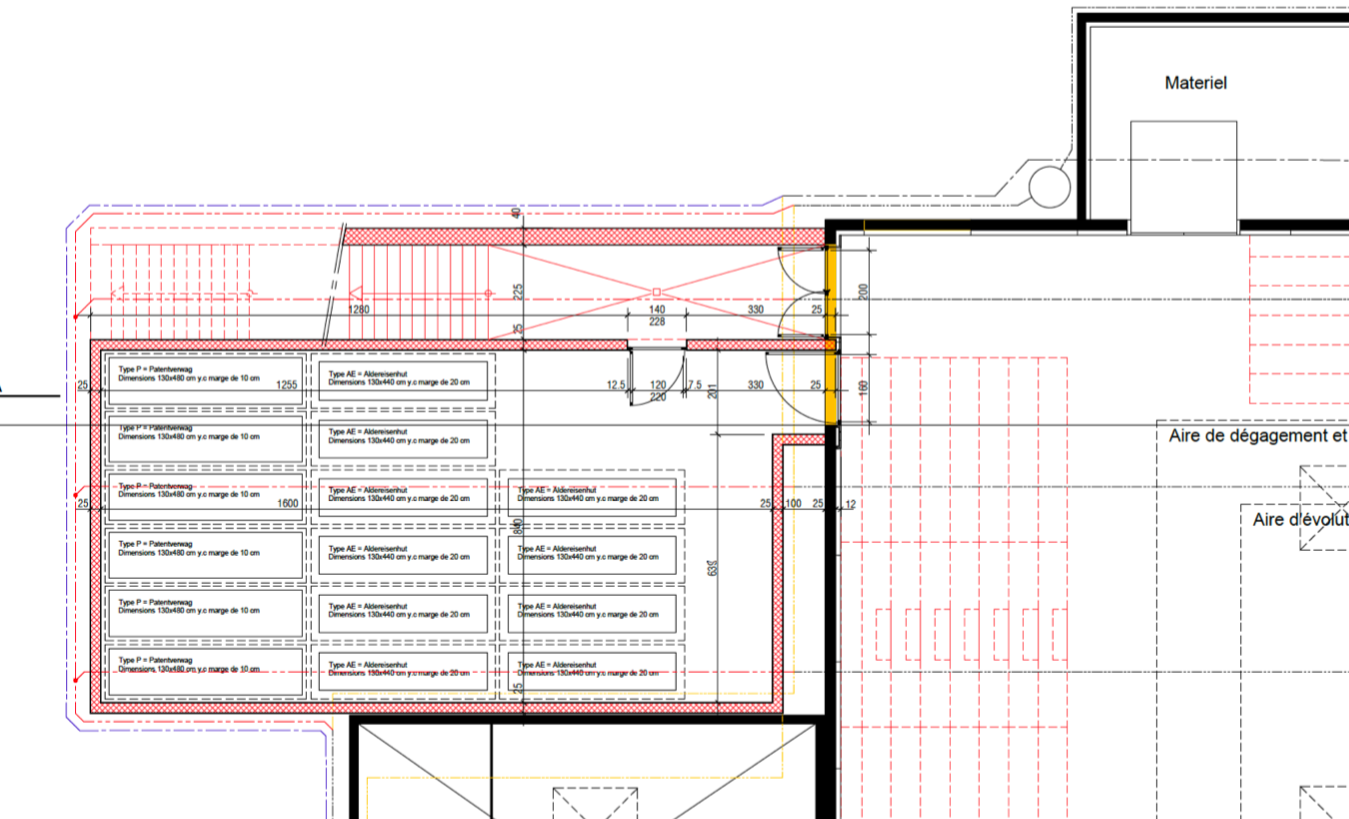Select the 1280 dimension label
Screen dimensions: 1349x819
tap(359, 310)
